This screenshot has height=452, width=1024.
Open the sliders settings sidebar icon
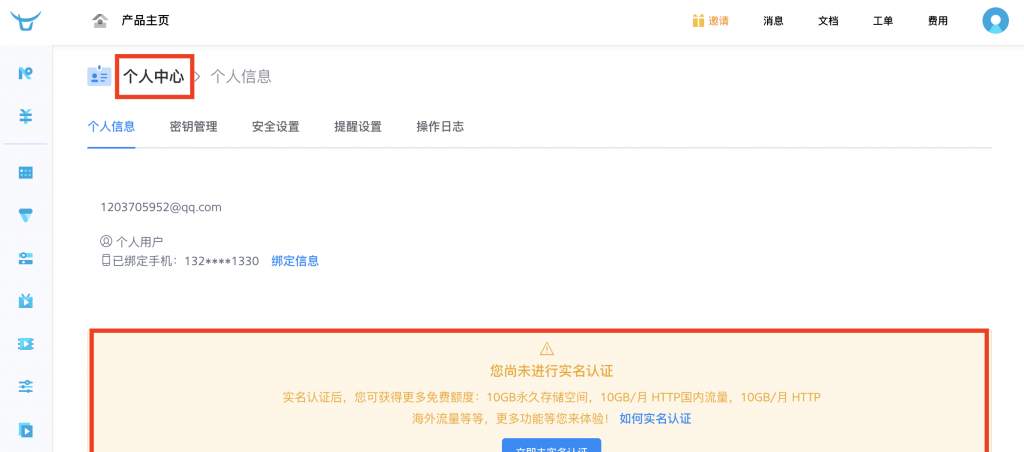[26, 386]
